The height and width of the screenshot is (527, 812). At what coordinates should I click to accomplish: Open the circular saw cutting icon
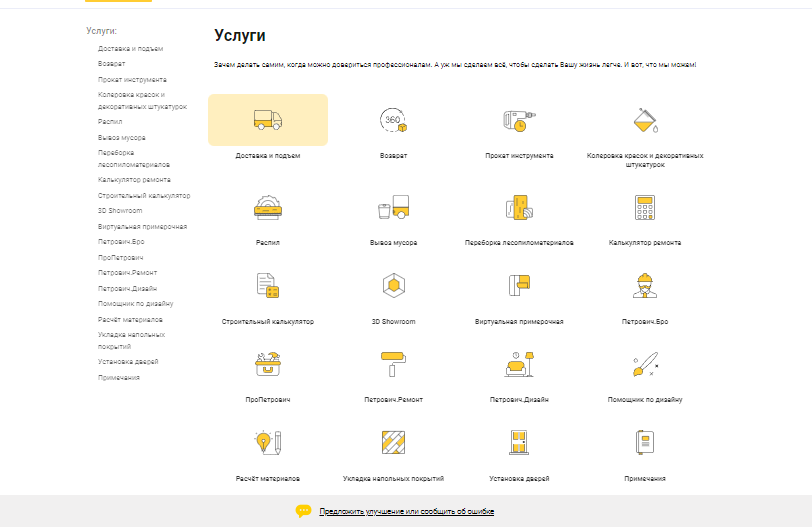tap(268, 207)
